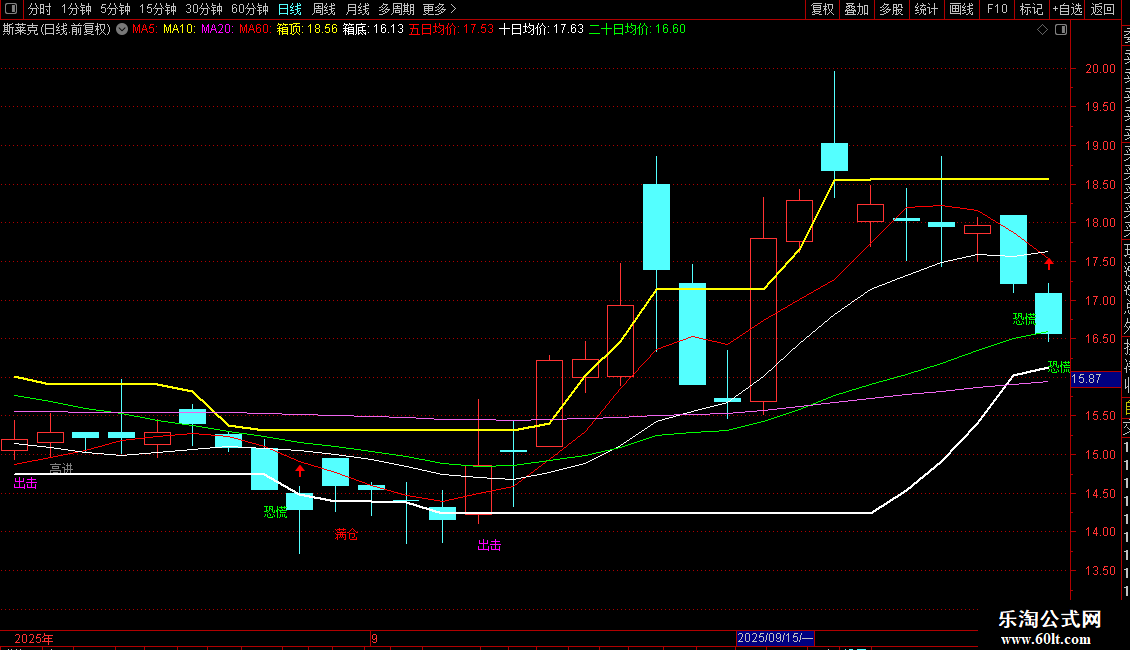Click the MA20 indicator label

217,29
